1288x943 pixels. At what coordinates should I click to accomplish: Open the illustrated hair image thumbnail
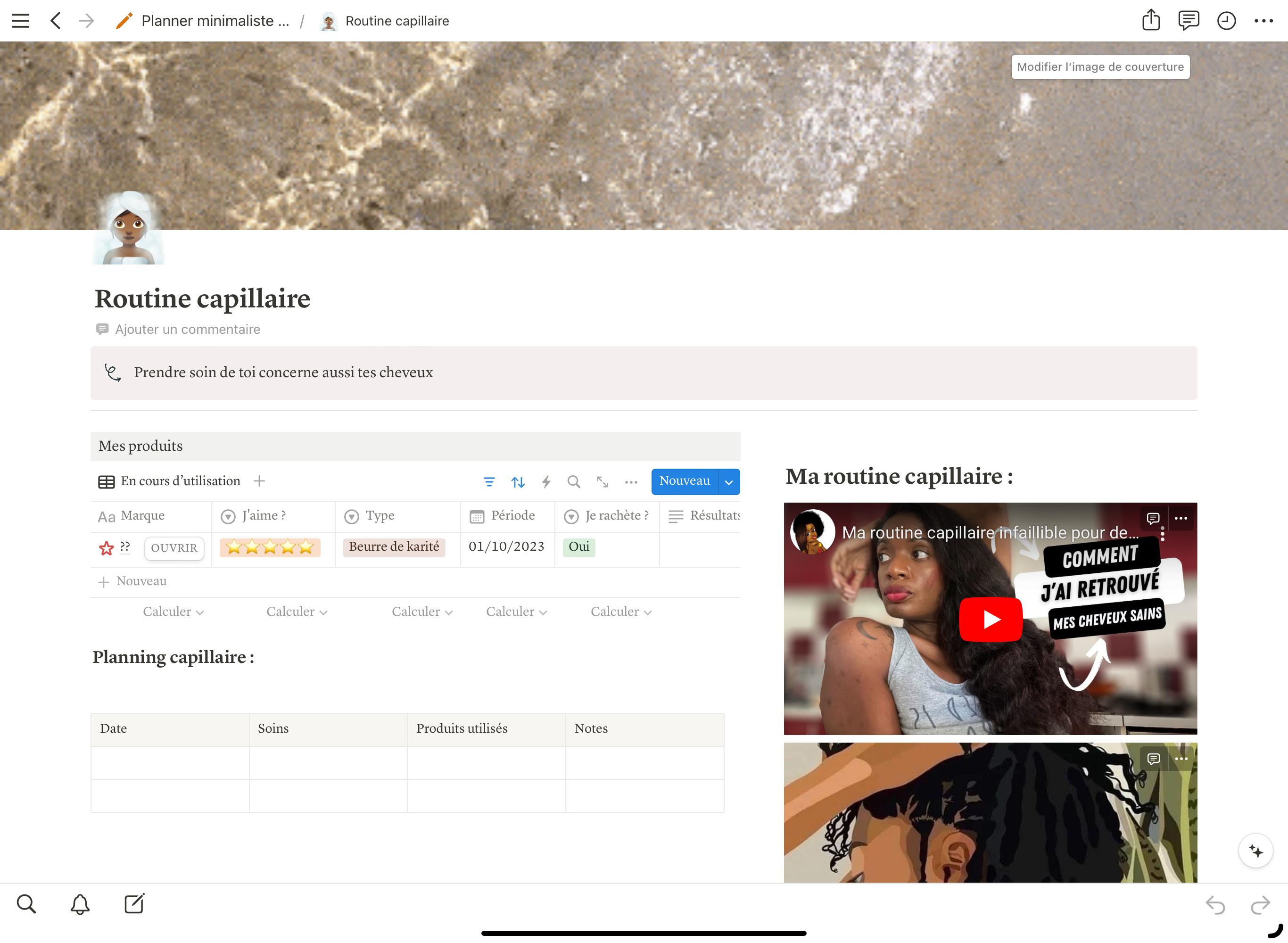point(990,812)
